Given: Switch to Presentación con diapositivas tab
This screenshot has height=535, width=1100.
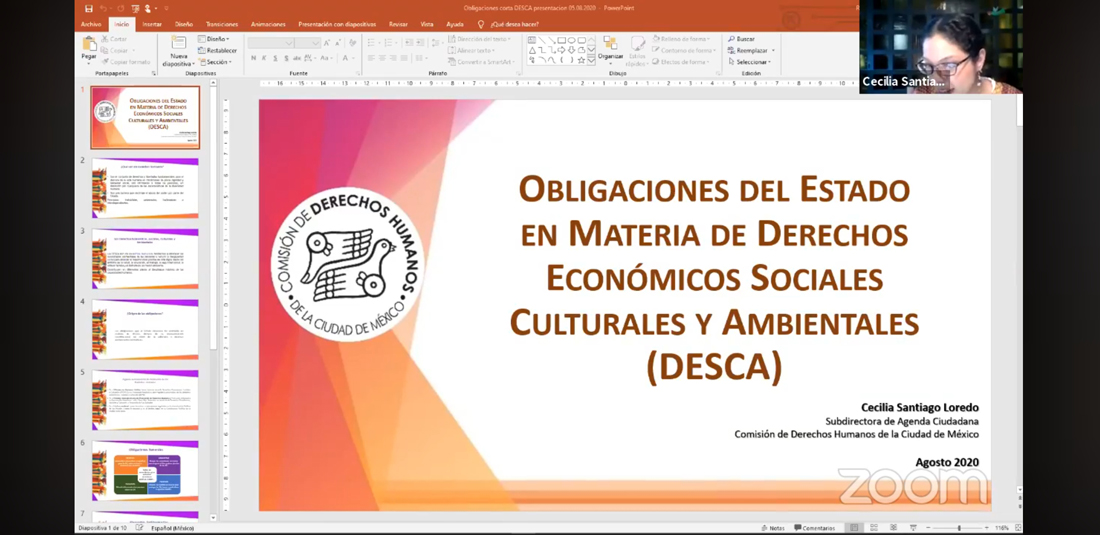Looking at the screenshot, I should tap(337, 24).
